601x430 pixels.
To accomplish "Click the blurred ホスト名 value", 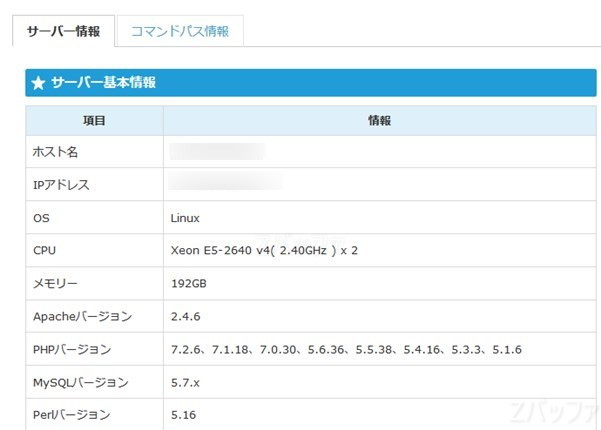I will point(217,151).
